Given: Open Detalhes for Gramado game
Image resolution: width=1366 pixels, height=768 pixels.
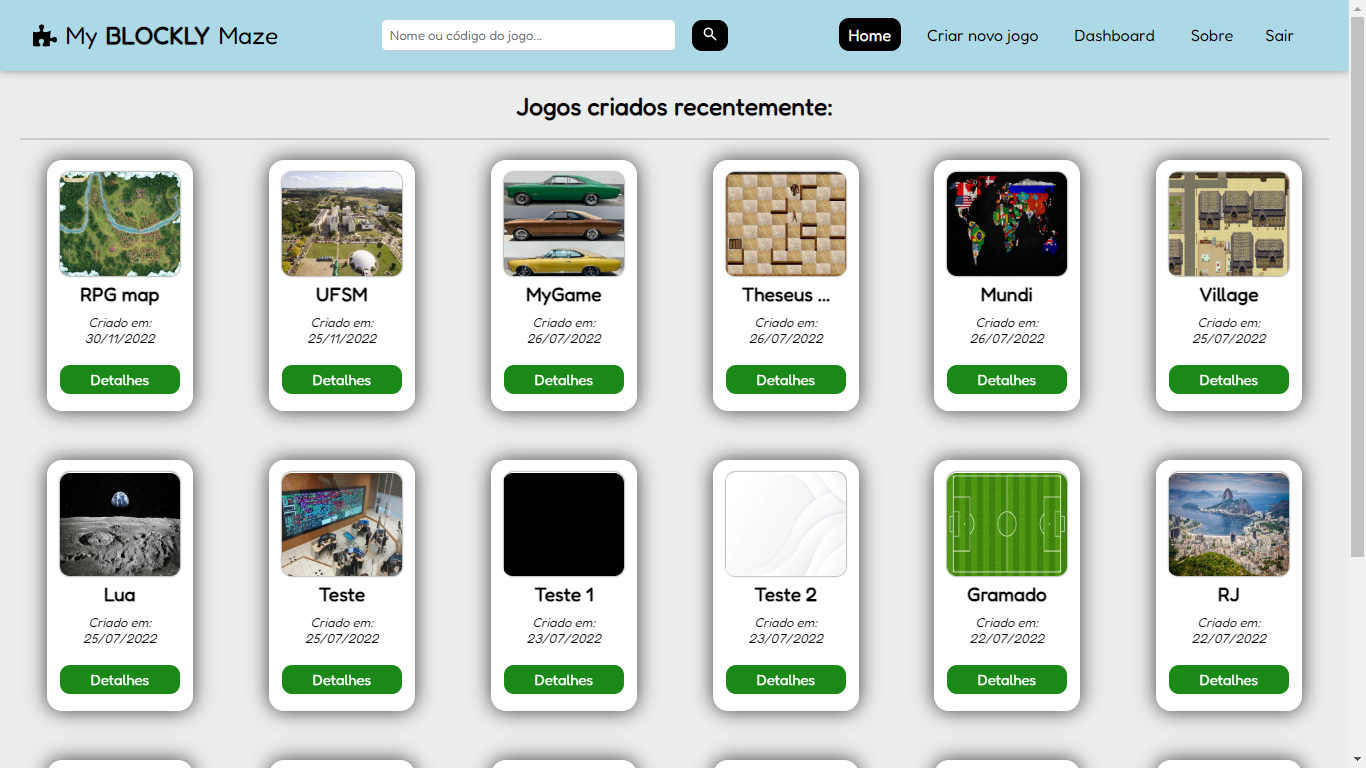Looking at the screenshot, I should tap(1007, 680).
